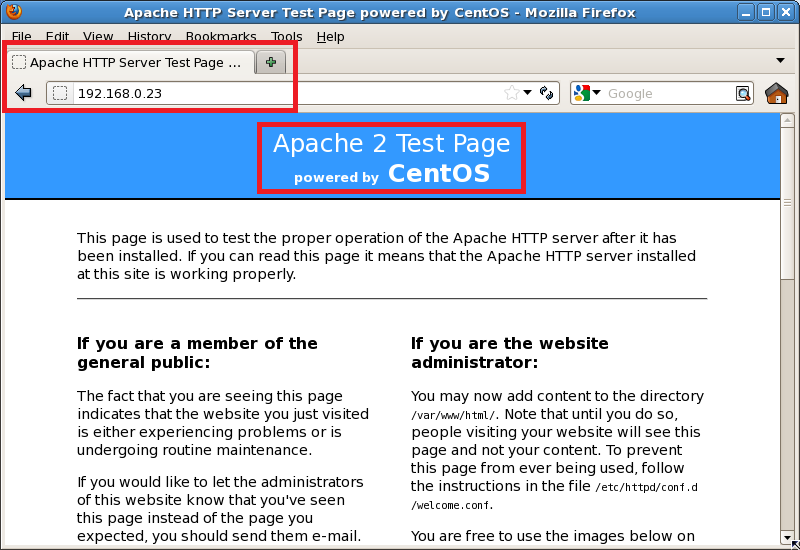Click the vertical scrollbar thumb
The image size is (800, 550).
[x=787, y=203]
